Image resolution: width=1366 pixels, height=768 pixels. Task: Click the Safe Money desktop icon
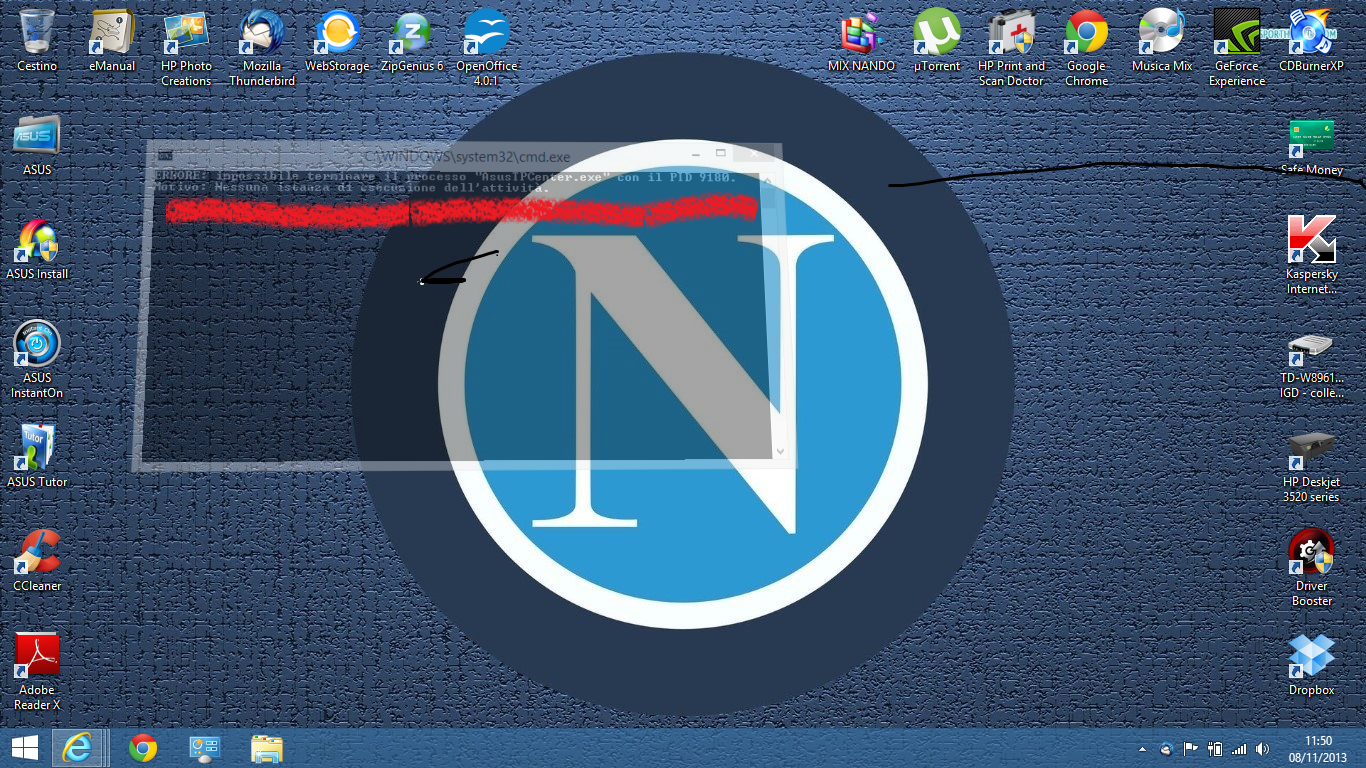click(1311, 146)
